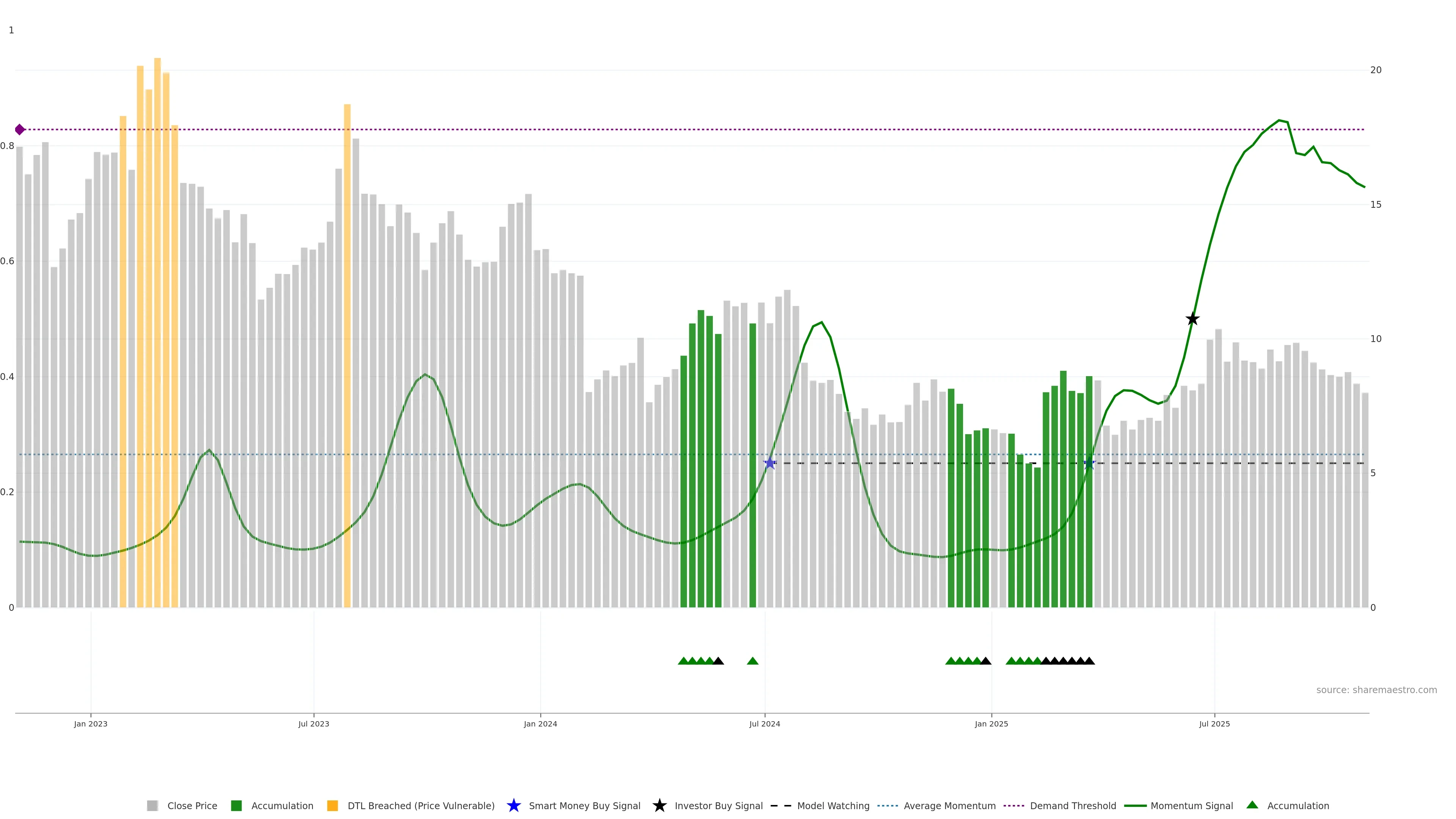Click the lone green accumulation triangle before Jul 2024
1456x819 pixels.
tap(752, 661)
